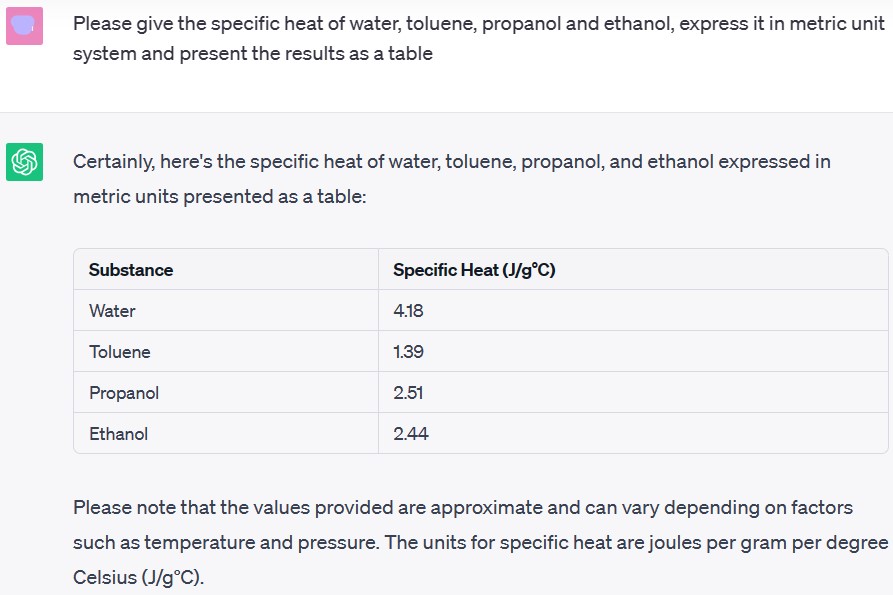Click the user's prompt about specific heat

tap(478, 23)
